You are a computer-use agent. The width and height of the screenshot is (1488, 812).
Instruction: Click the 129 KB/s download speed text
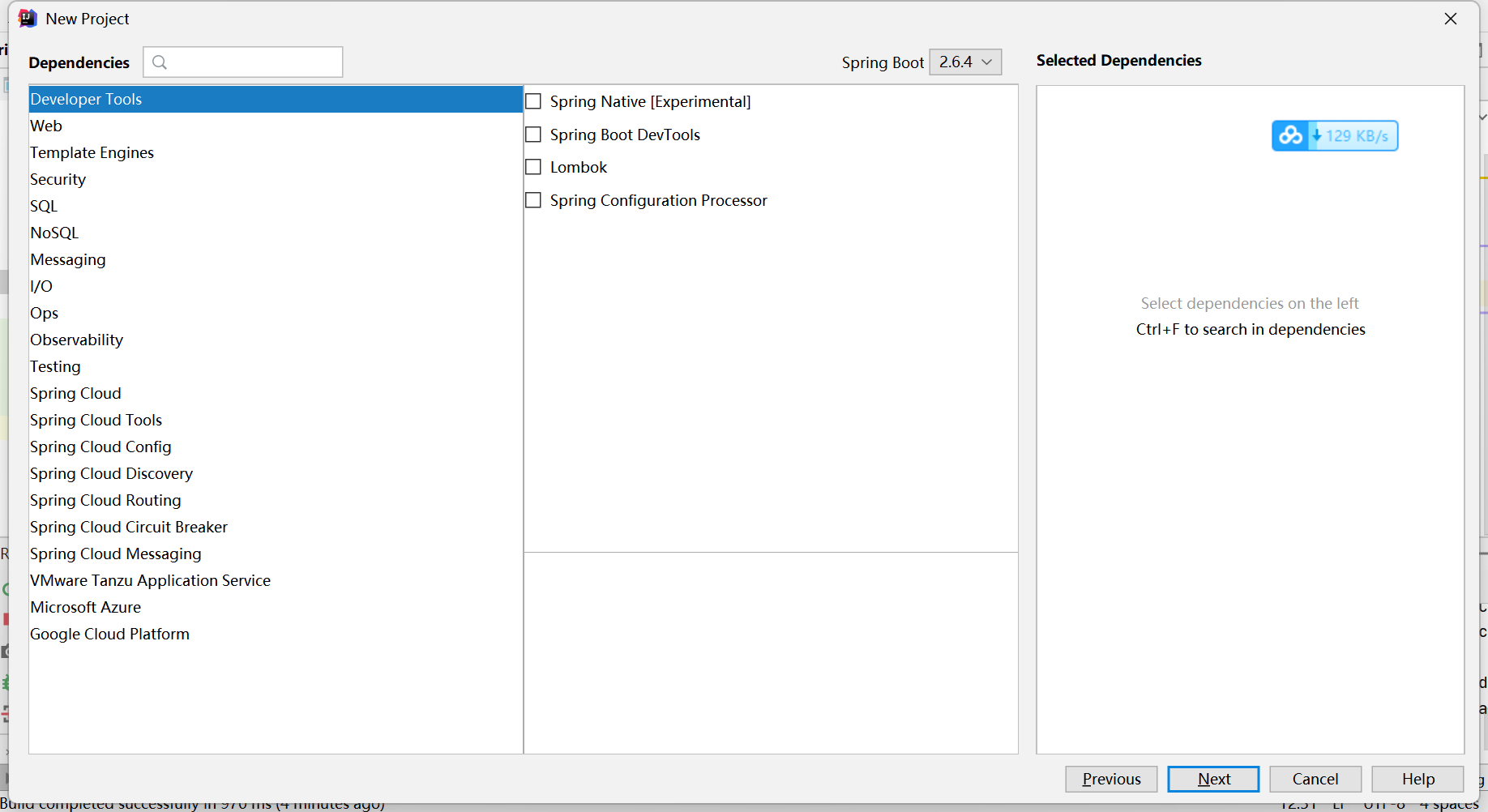click(1357, 135)
